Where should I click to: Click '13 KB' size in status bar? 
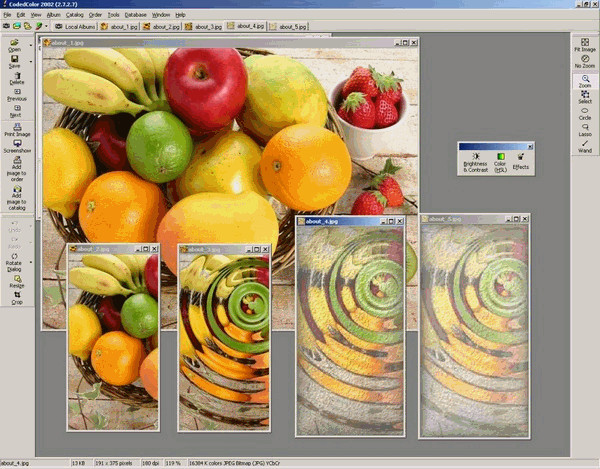point(78,463)
